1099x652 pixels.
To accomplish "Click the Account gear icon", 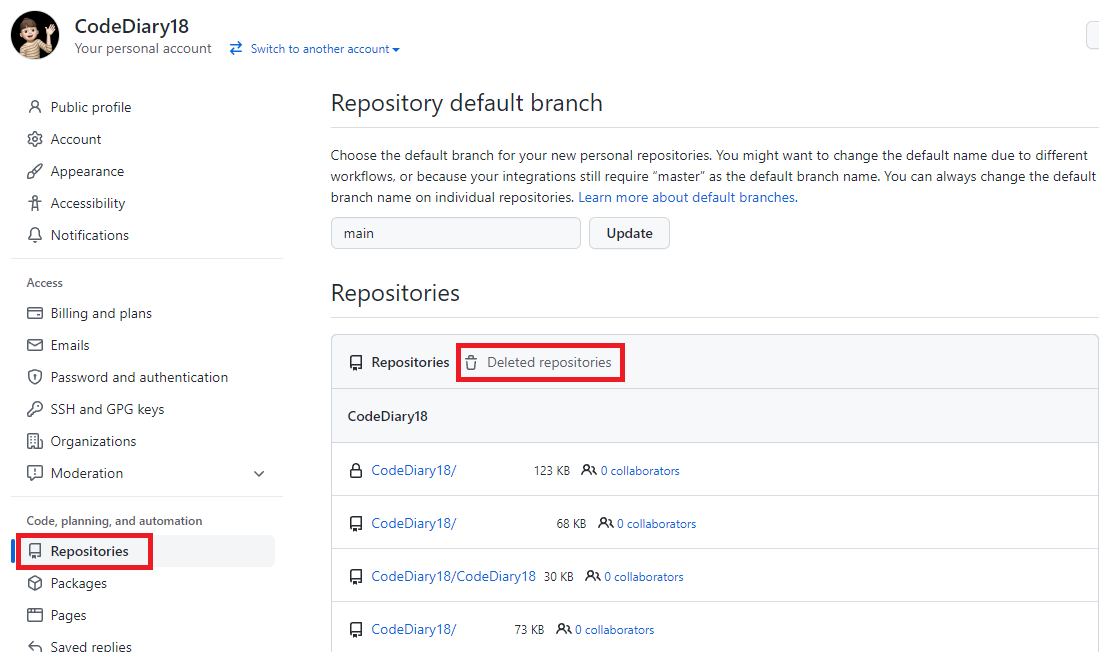I will click(x=34, y=140).
